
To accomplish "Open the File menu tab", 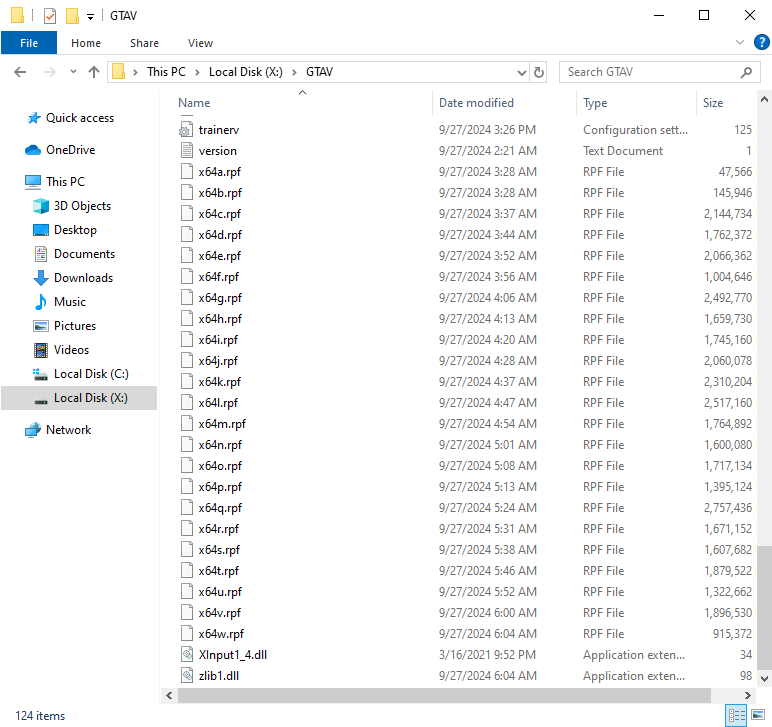I will coord(29,43).
